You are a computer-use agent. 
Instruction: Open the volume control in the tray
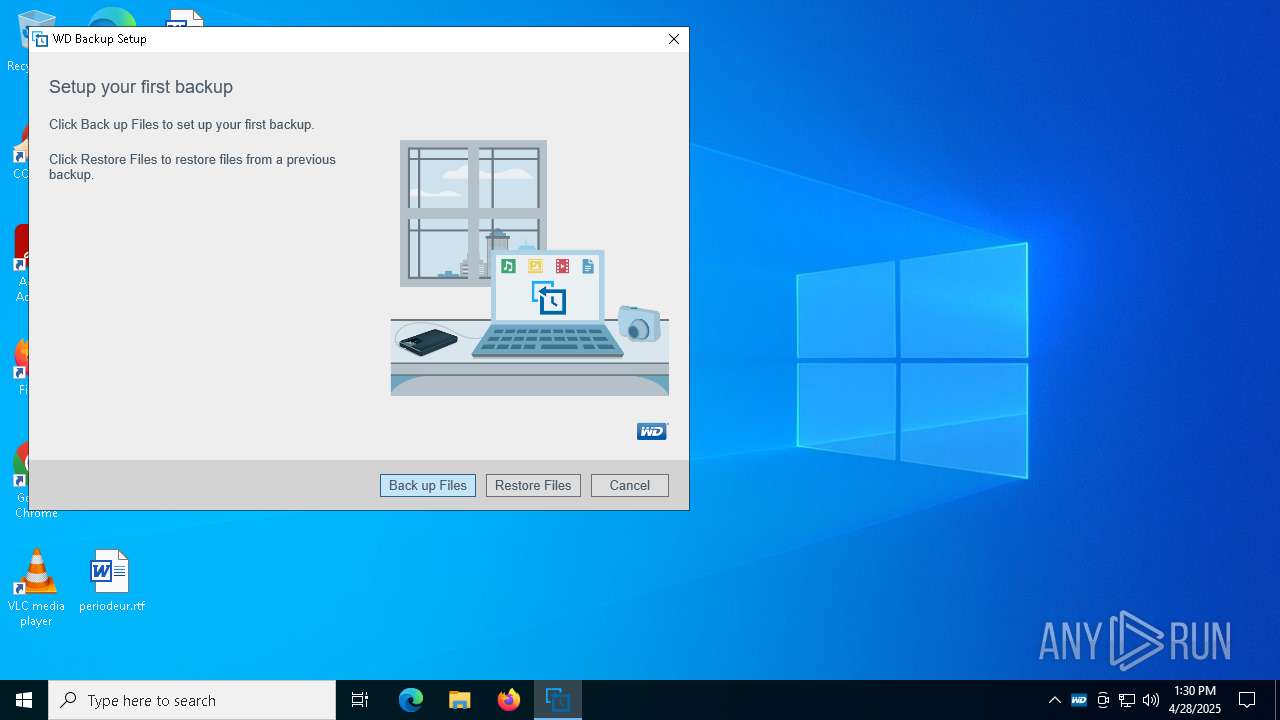[x=1151, y=700]
